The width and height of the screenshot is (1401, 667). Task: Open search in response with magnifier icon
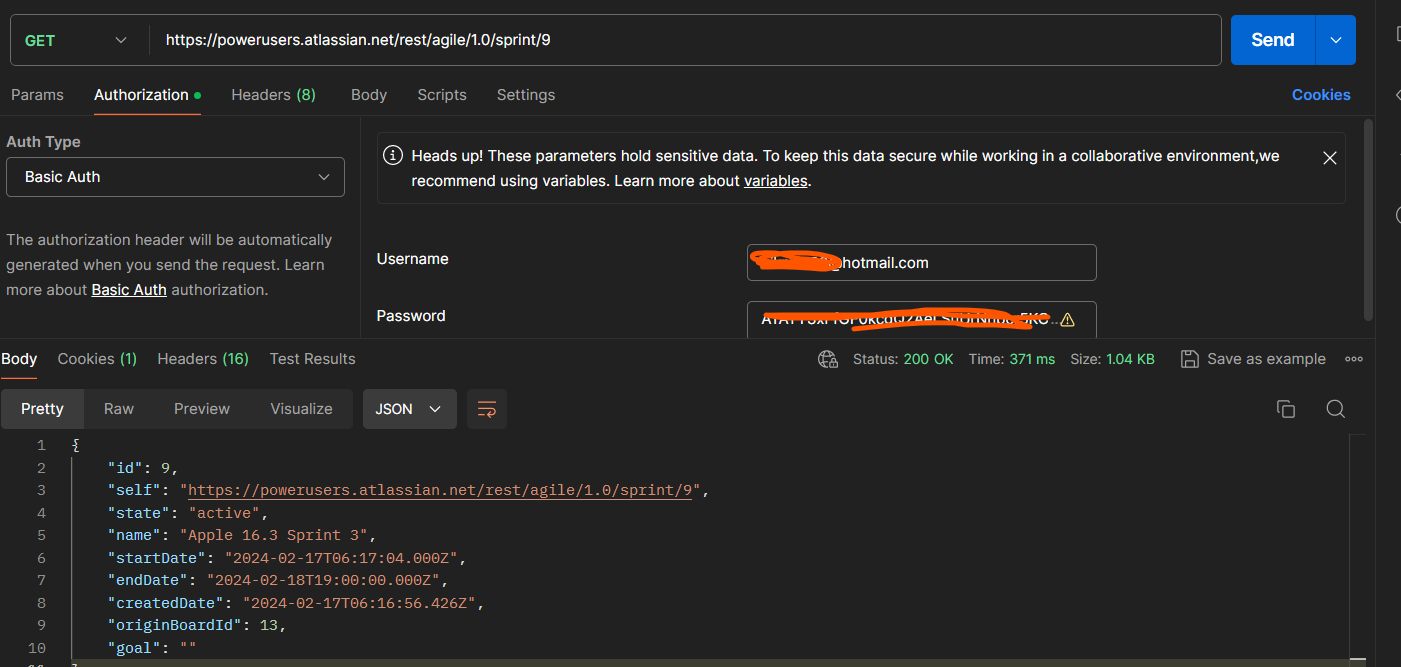[x=1335, y=409]
